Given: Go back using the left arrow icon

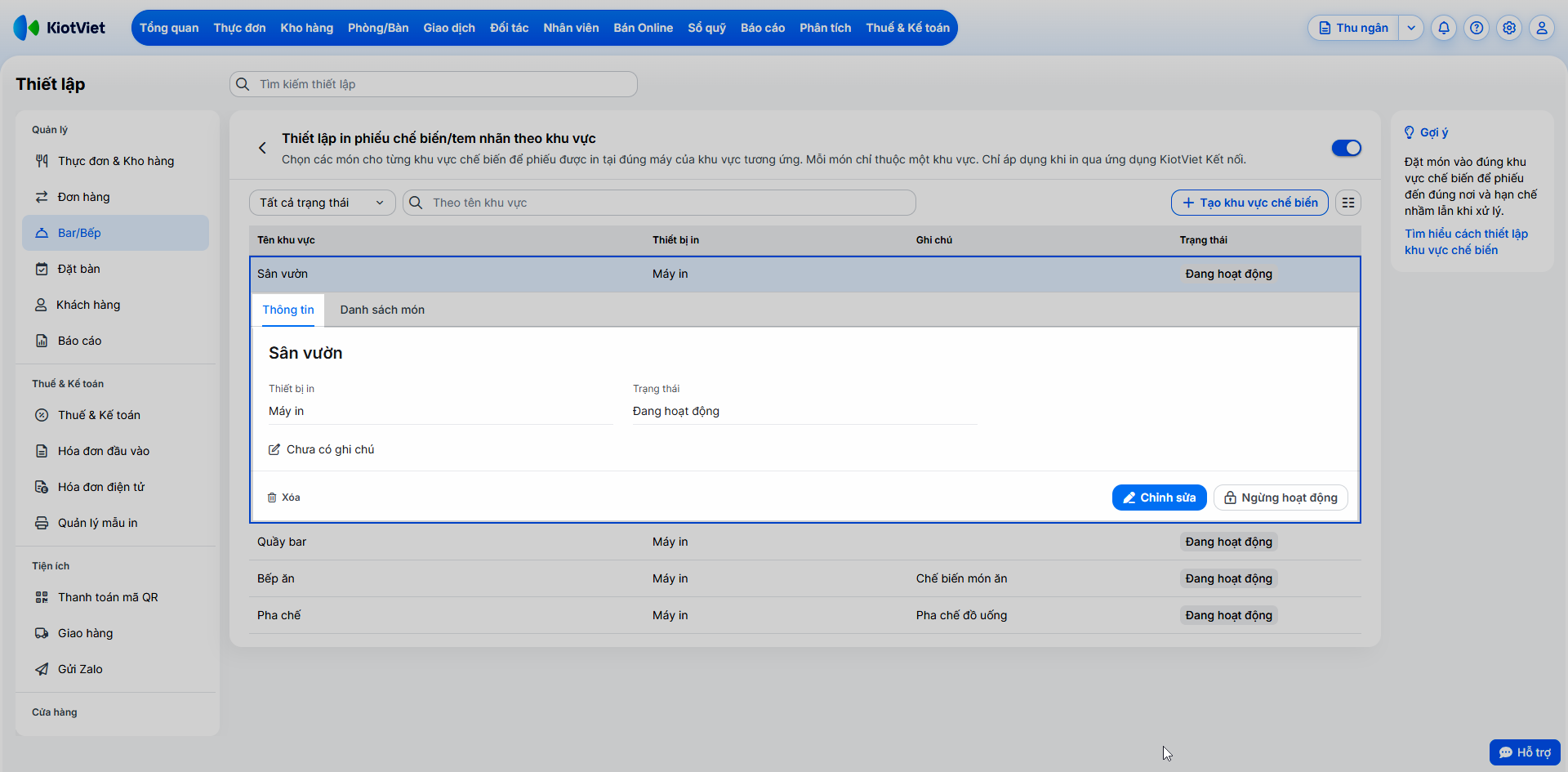Looking at the screenshot, I should coord(262,148).
